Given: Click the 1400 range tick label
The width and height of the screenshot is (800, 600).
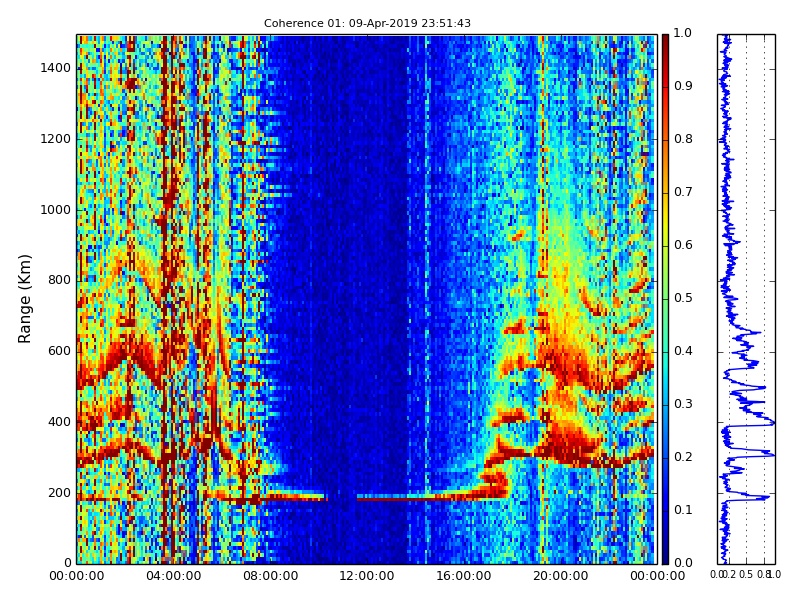Looking at the screenshot, I should [x=55, y=68].
